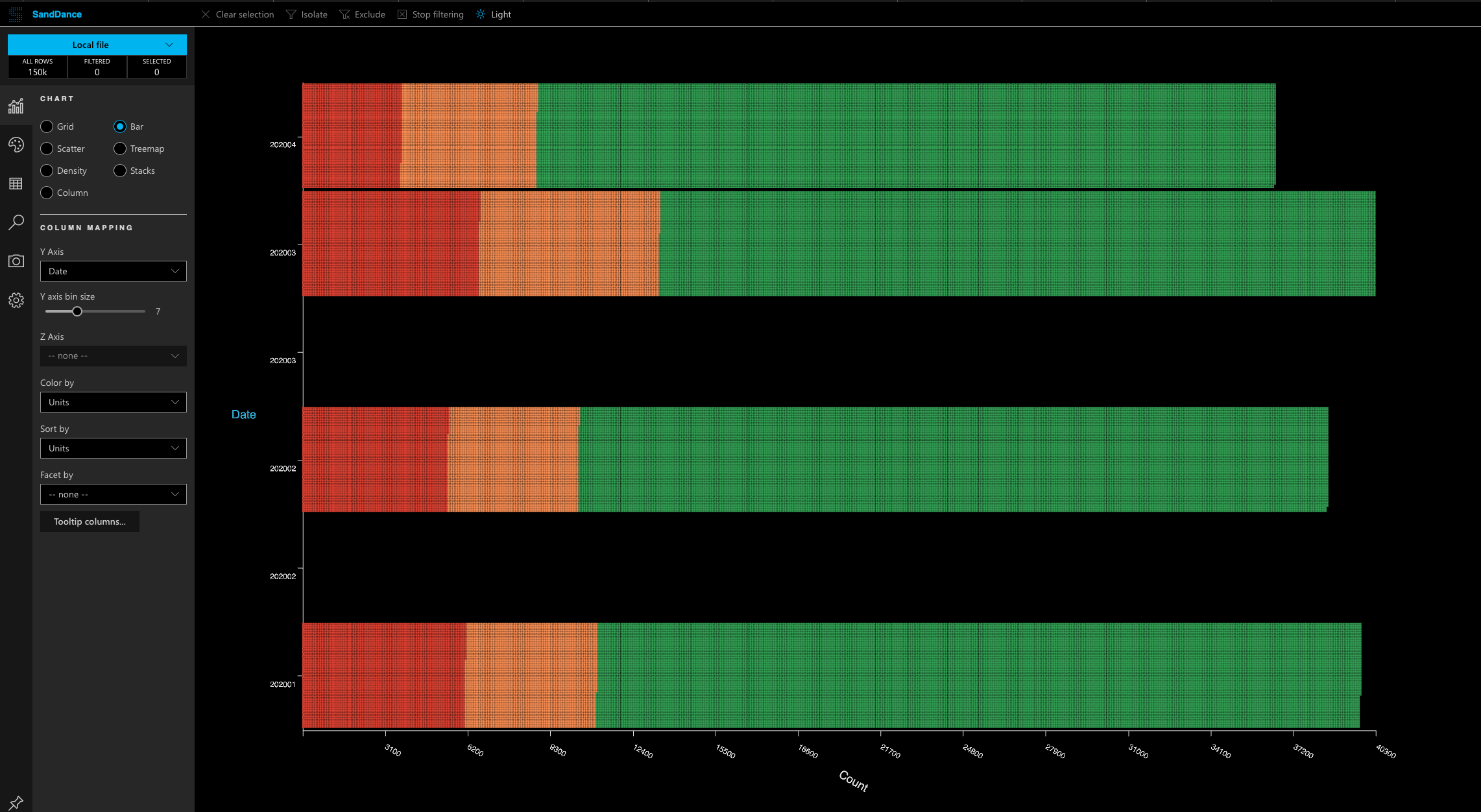Open the Tooltip columns button
The image size is (1481, 812).
[x=90, y=521]
